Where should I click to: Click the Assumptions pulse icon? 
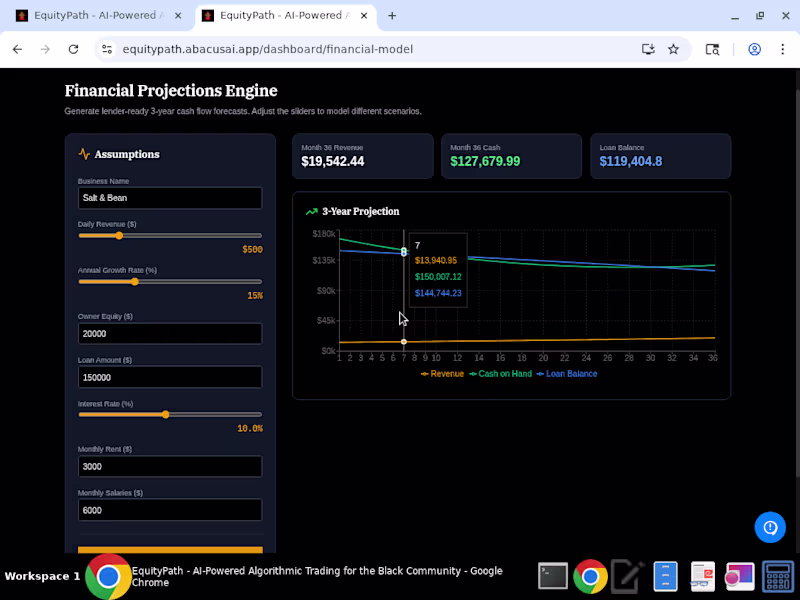[84, 154]
